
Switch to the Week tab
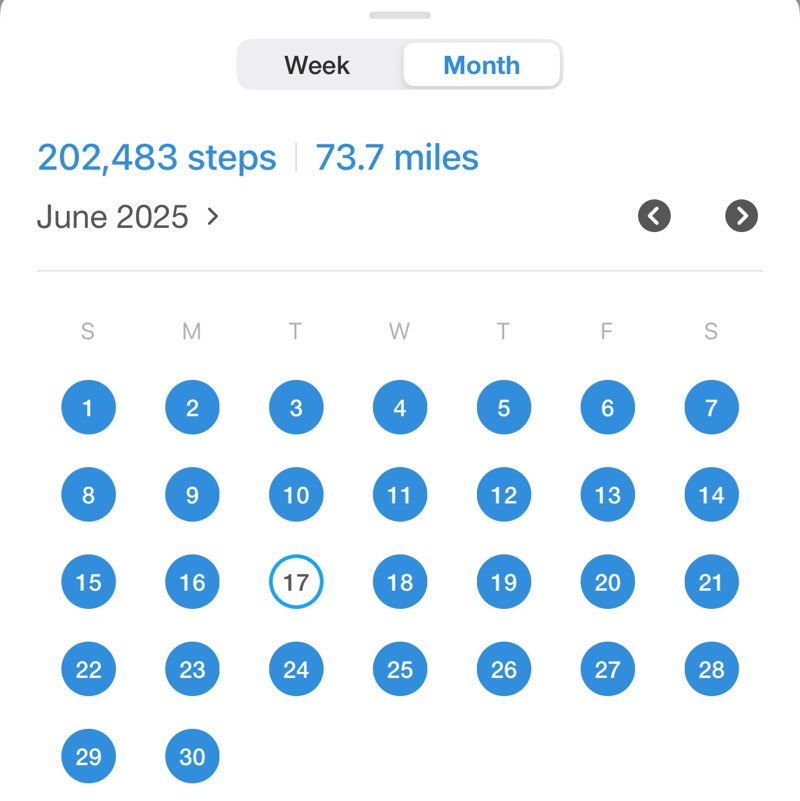pos(317,66)
